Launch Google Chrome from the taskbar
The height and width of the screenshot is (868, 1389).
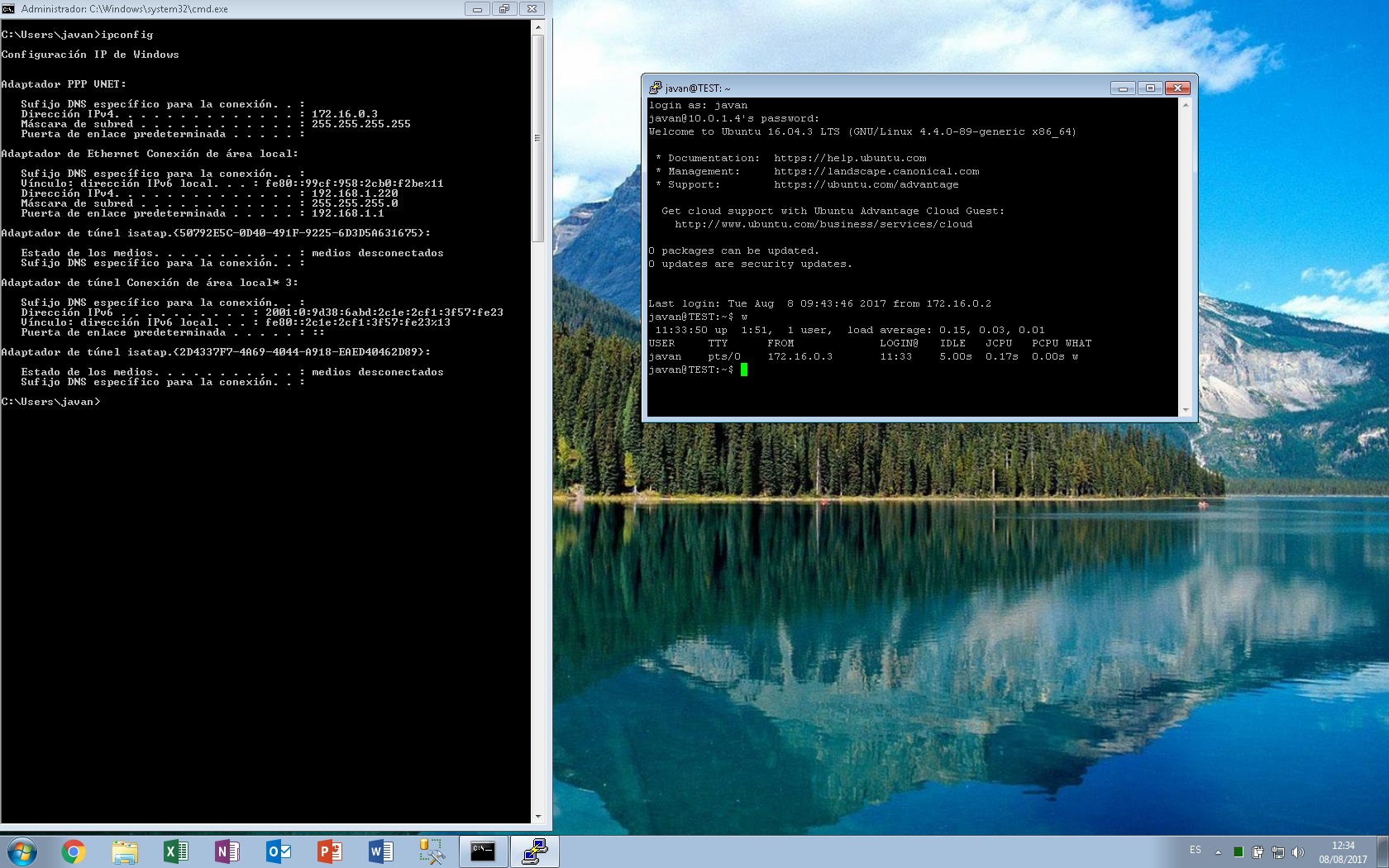click(74, 851)
